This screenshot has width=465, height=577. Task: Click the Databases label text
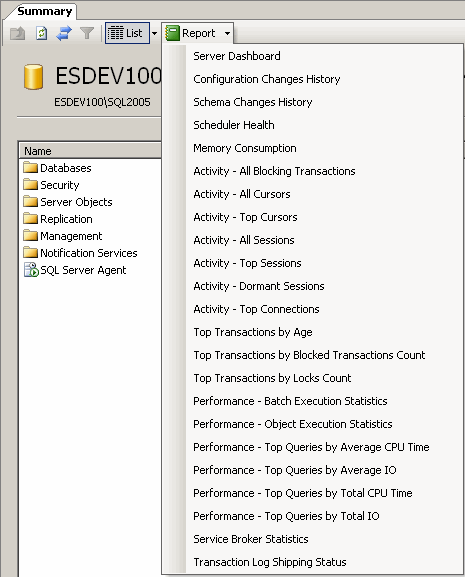point(66,168)
